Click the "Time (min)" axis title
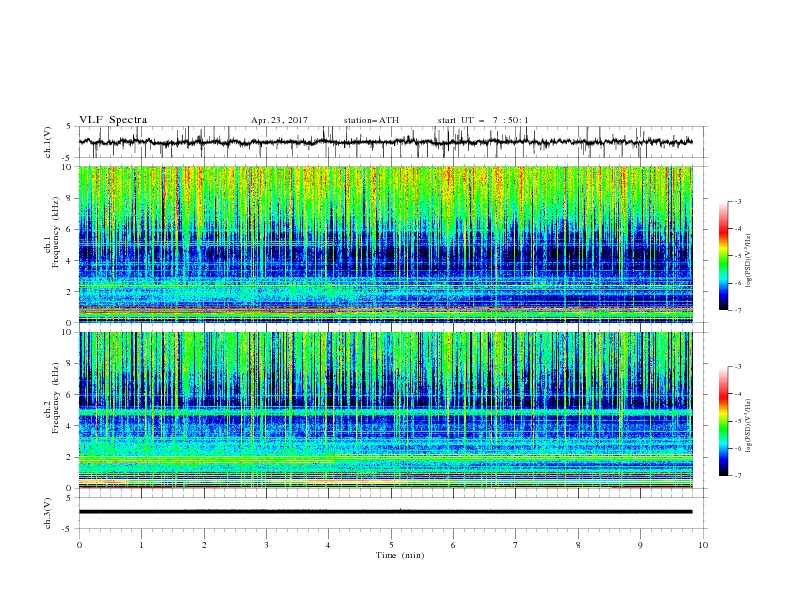 point(400,555)
